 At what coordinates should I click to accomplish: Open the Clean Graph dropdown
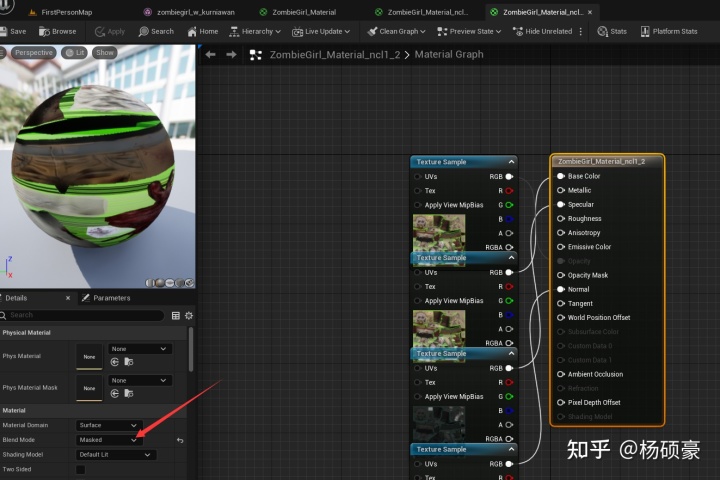click(x=396, y=31)
